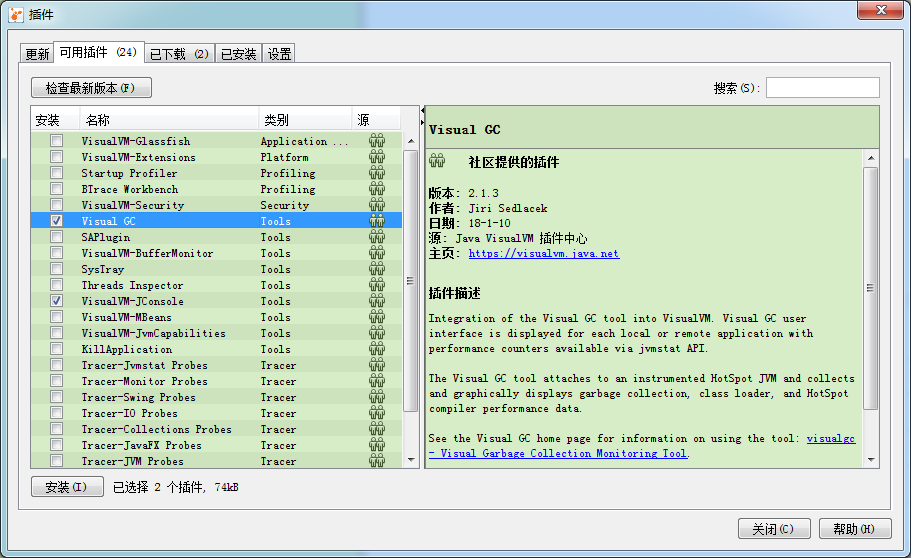911x558 pixels.
Task: Click the description panel scrollbar thumb
Action: [x=870, y=288]
